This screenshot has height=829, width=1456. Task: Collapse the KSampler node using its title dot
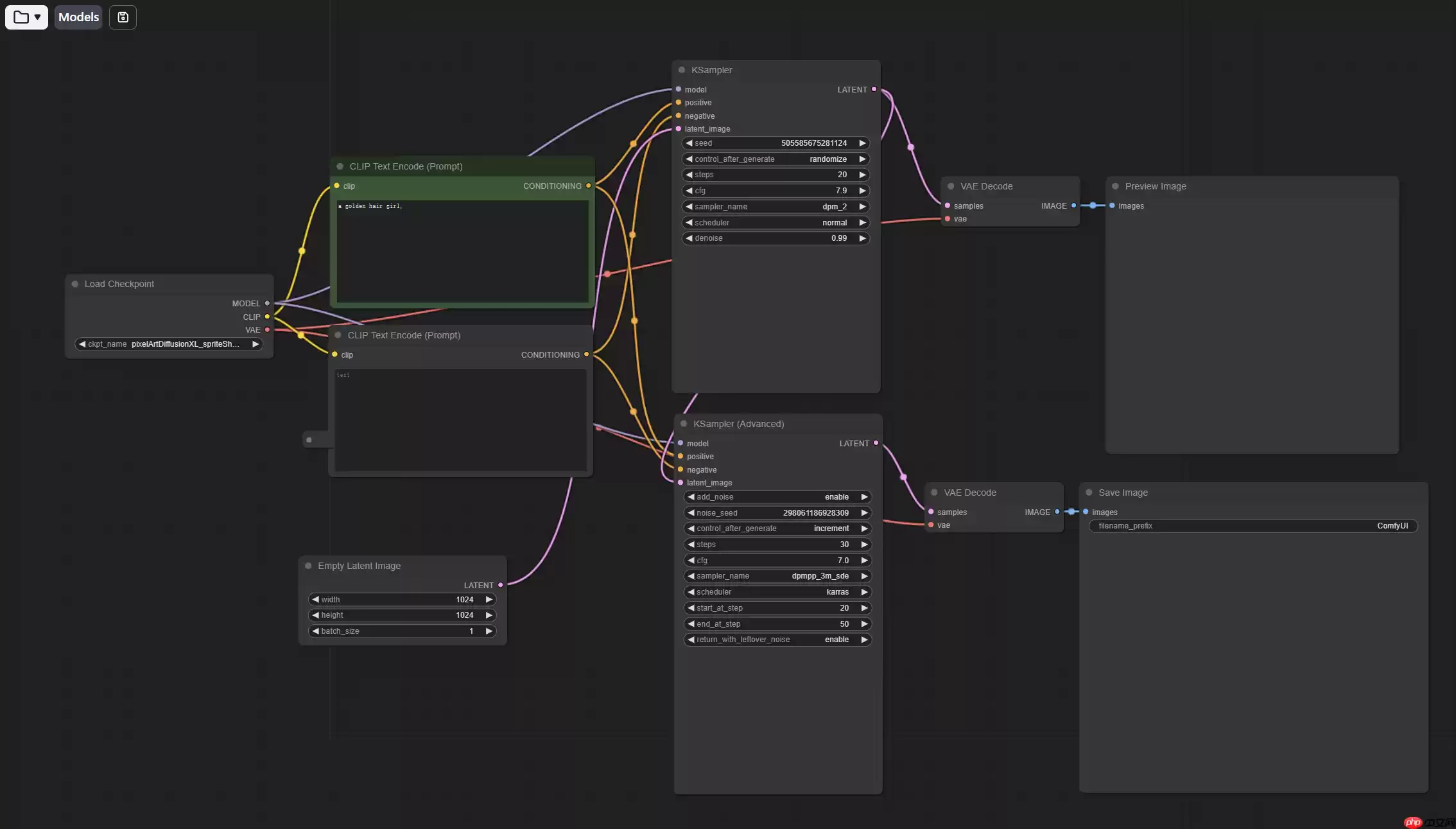pyautogui.click(x=682, y=70)
